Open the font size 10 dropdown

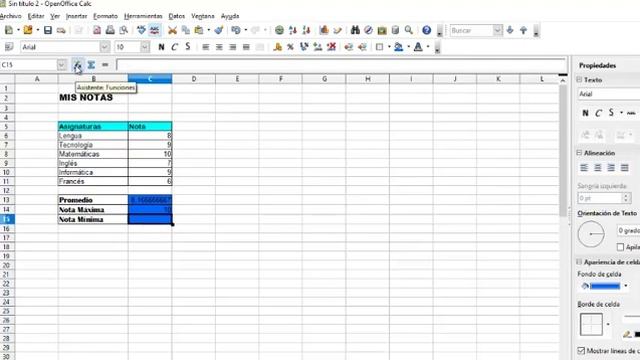click(145, 47)
